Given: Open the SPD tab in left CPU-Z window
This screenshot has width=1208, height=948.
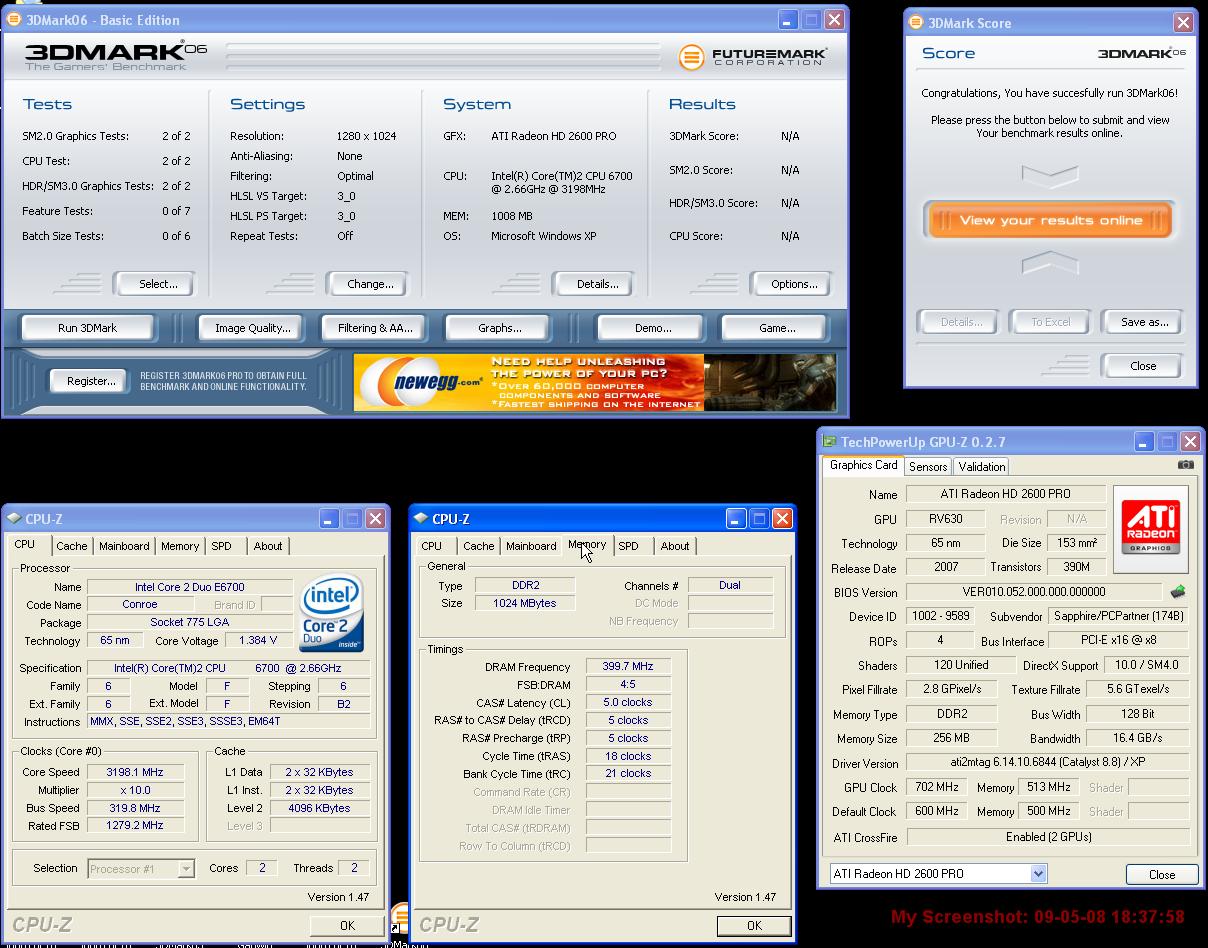Looking at the screenshot, I should [221, 546].
